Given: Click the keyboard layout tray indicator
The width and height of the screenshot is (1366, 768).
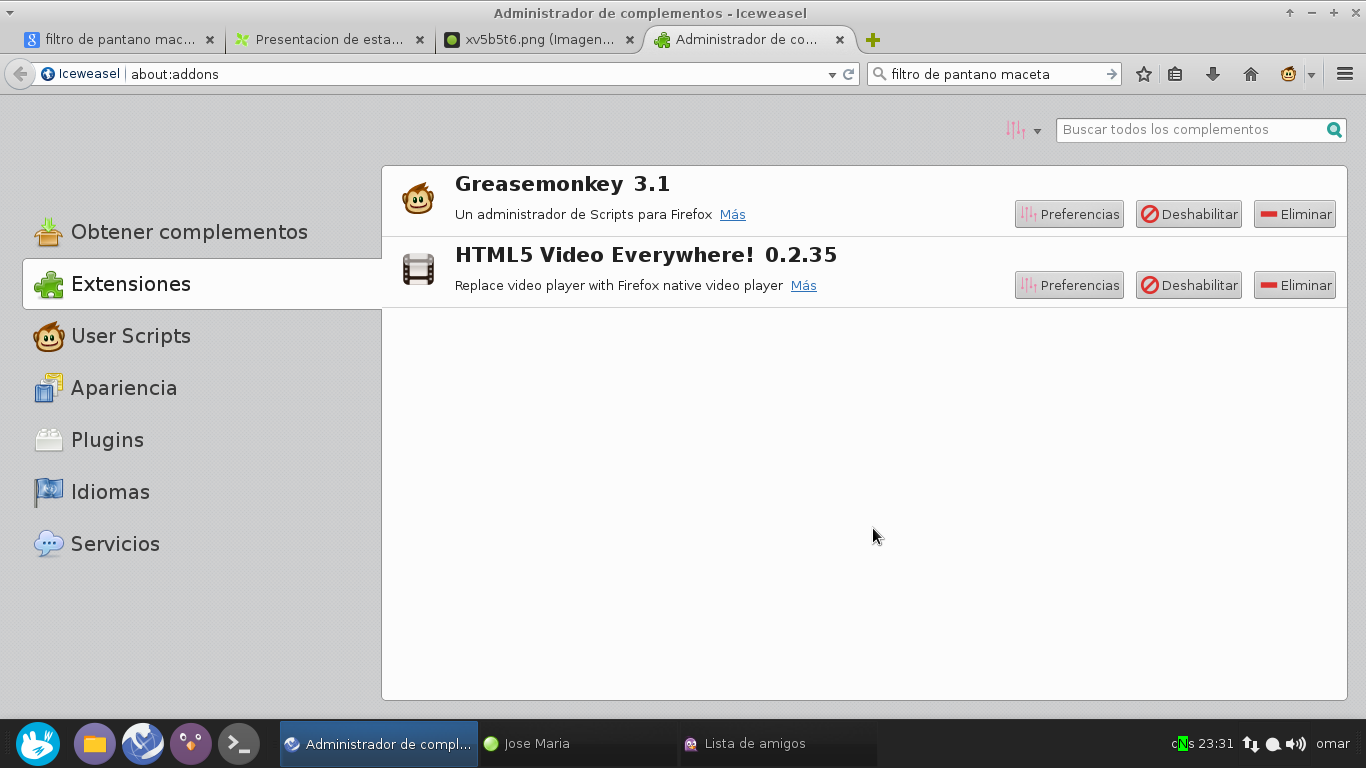Looking at the screenshot, I should coord(1182,743).
